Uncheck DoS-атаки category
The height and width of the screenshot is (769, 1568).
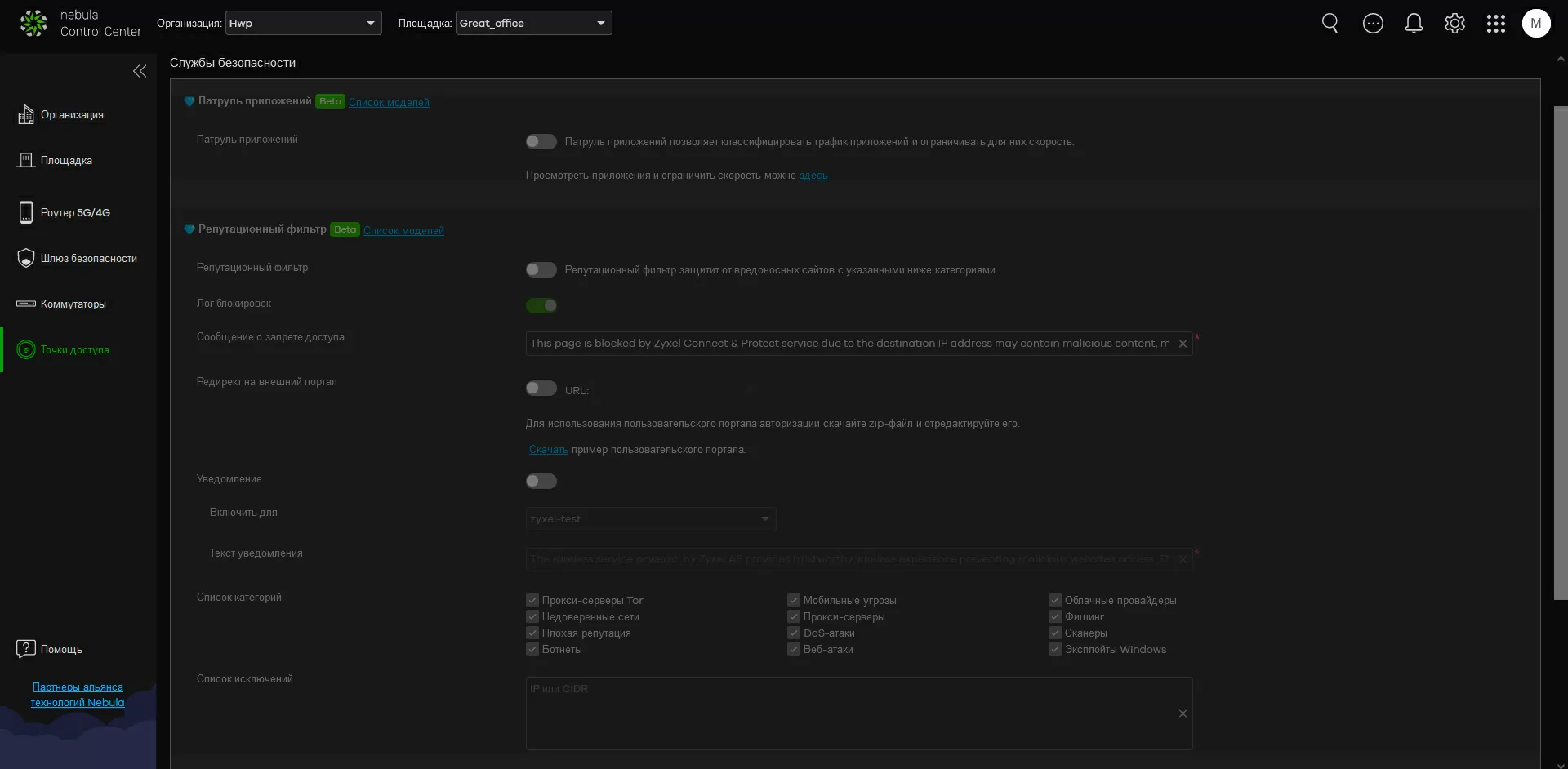794,633
